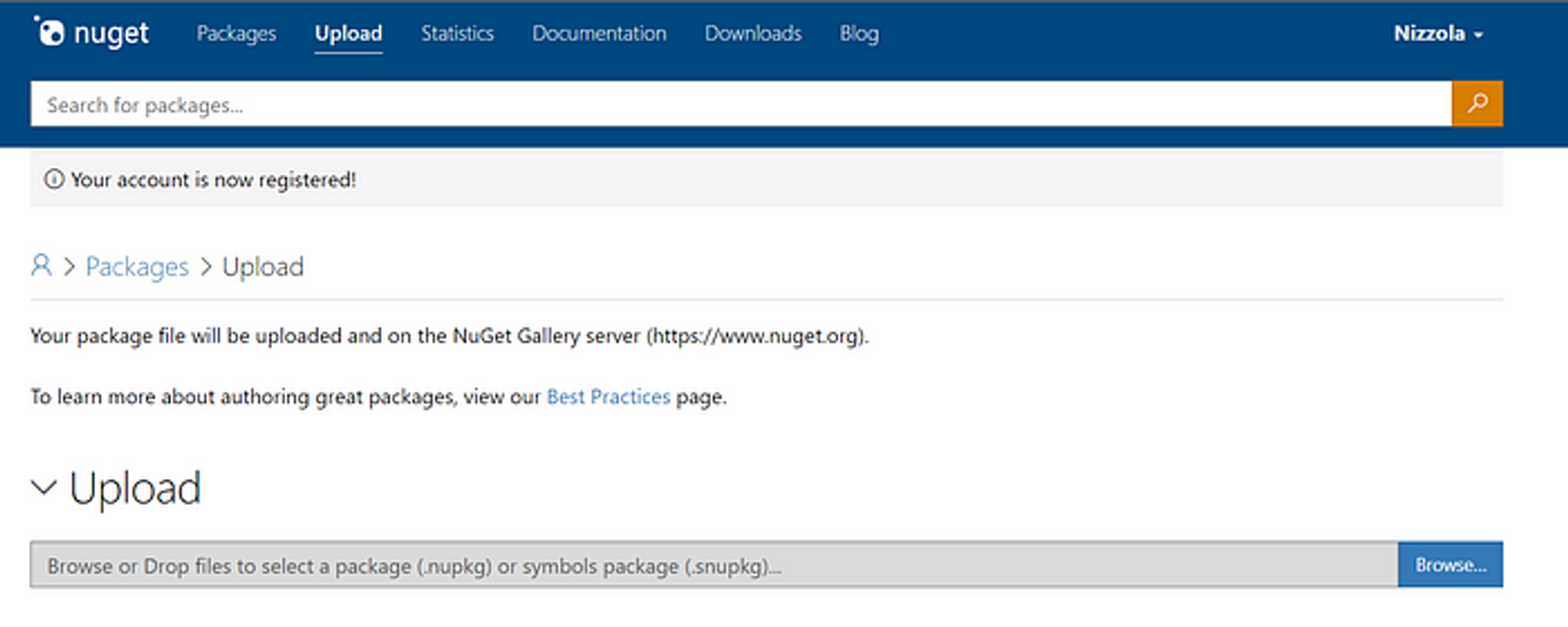Collapse the Upload section chevron
This screenshot has height=627, width=1568.
pos(44,487)
